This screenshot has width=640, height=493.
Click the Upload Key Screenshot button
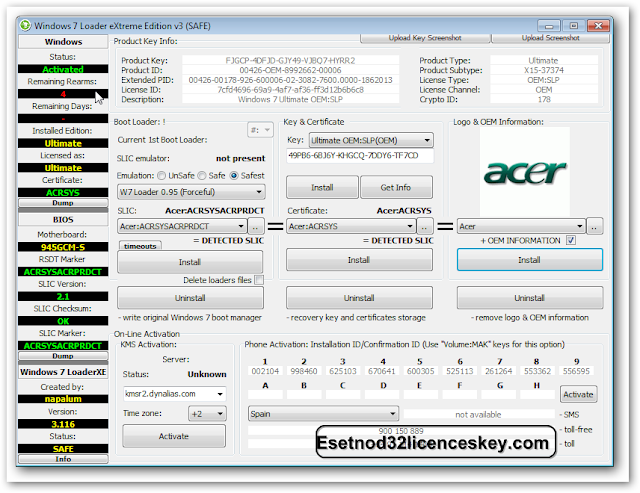click(x=425, y=38)
